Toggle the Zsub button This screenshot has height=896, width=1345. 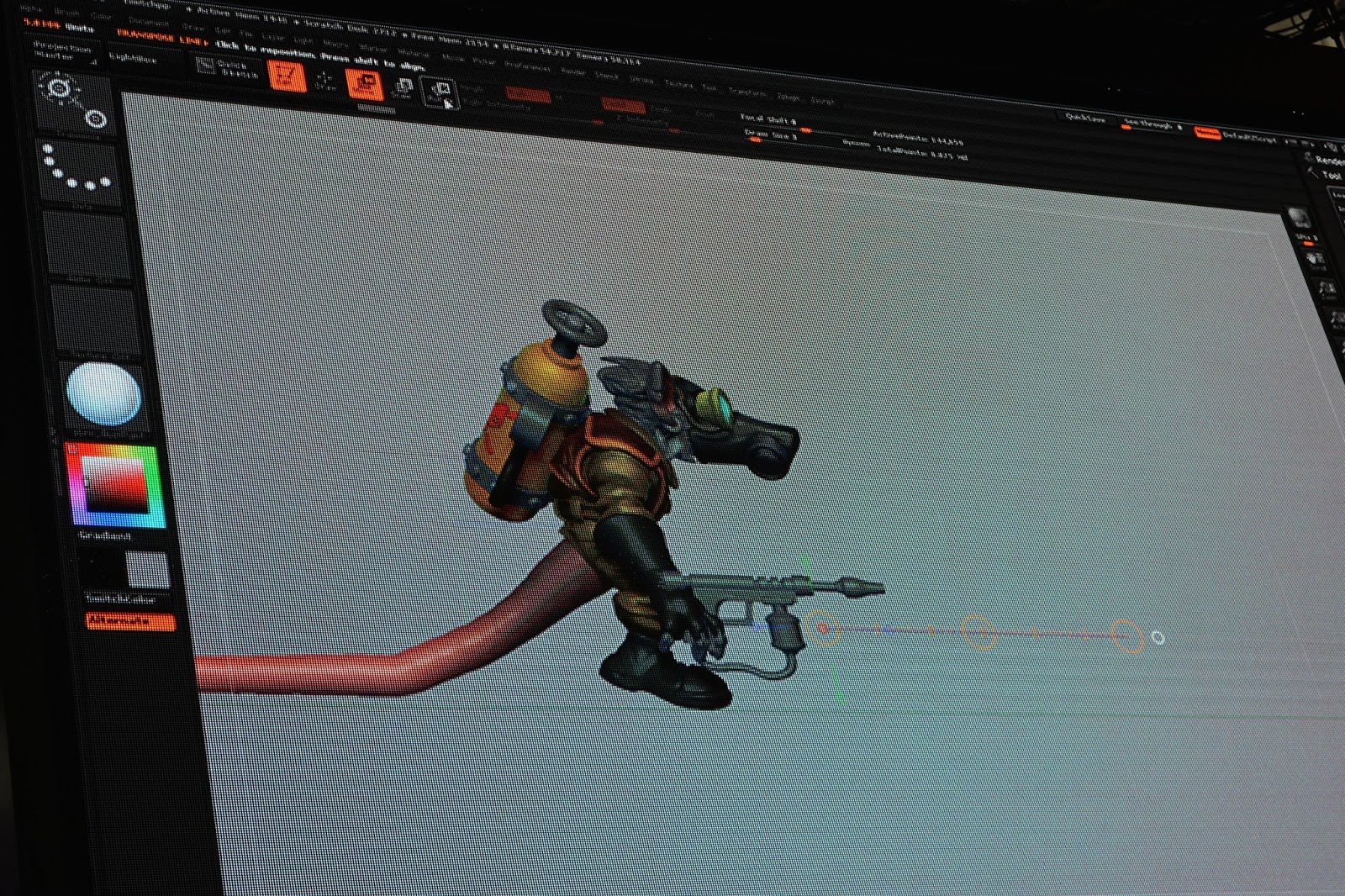(x=662, y=108)
